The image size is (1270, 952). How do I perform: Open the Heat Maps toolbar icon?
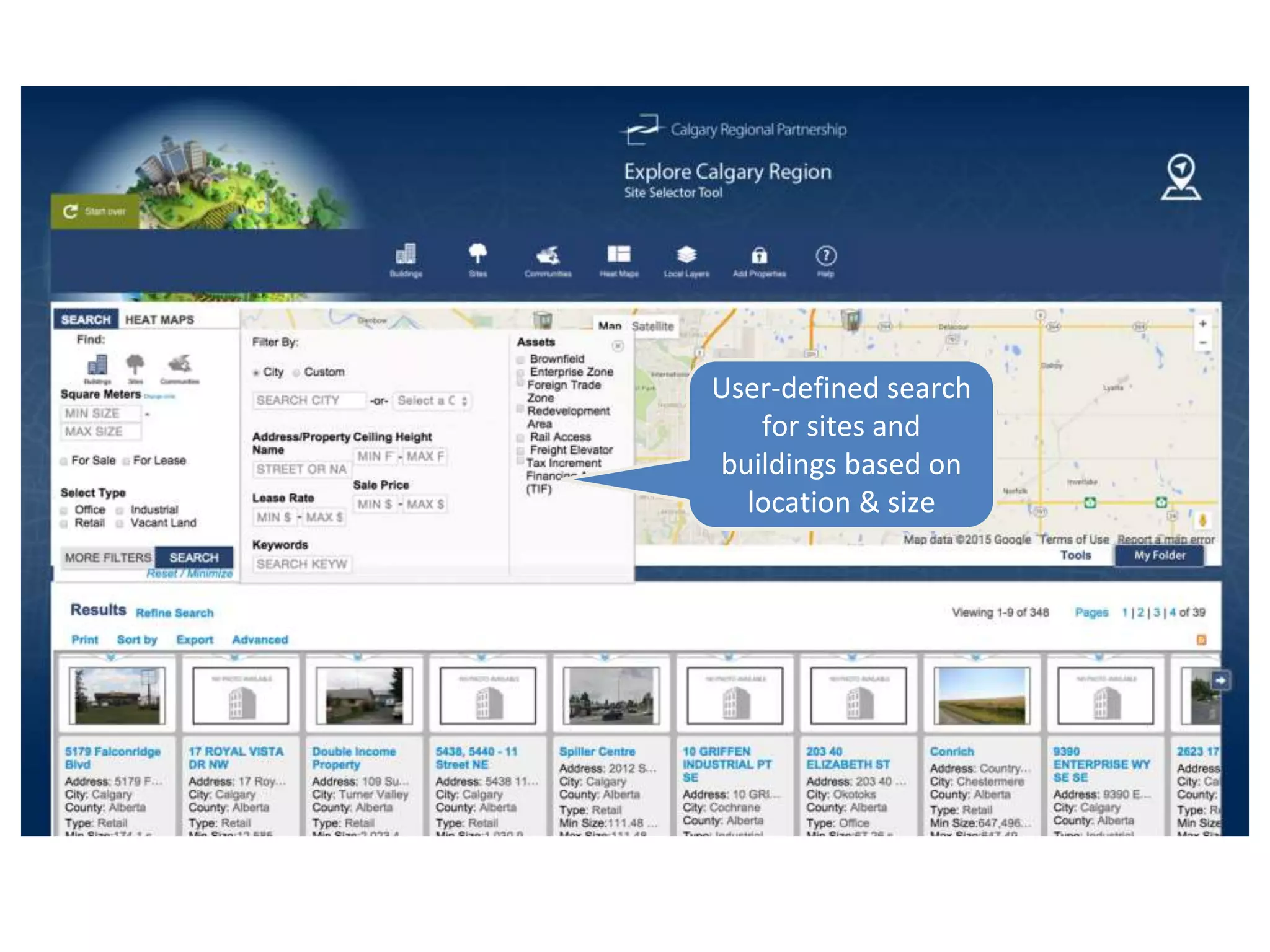point(618,260)
